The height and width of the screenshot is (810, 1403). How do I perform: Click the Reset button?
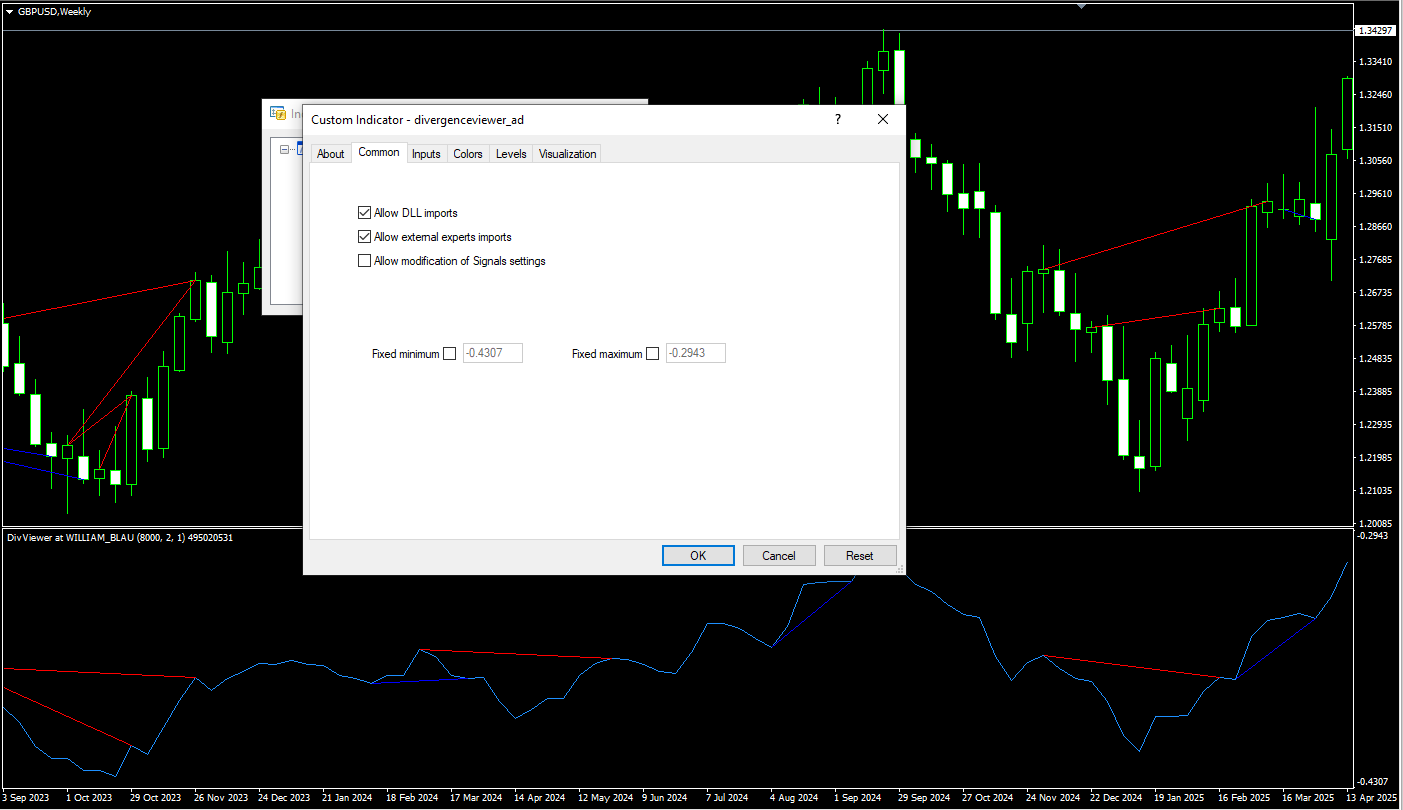[x=859, y=556]
